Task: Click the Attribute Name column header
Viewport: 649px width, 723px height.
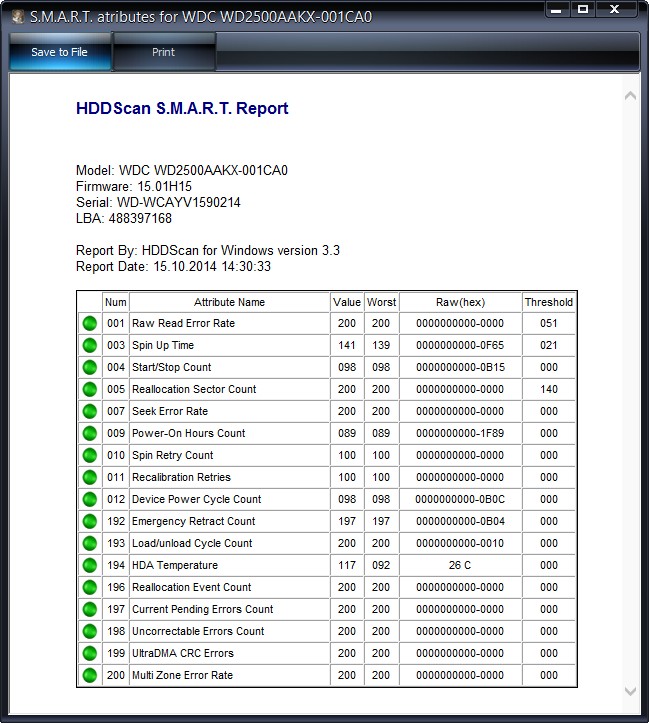Action: coord(230,302)
